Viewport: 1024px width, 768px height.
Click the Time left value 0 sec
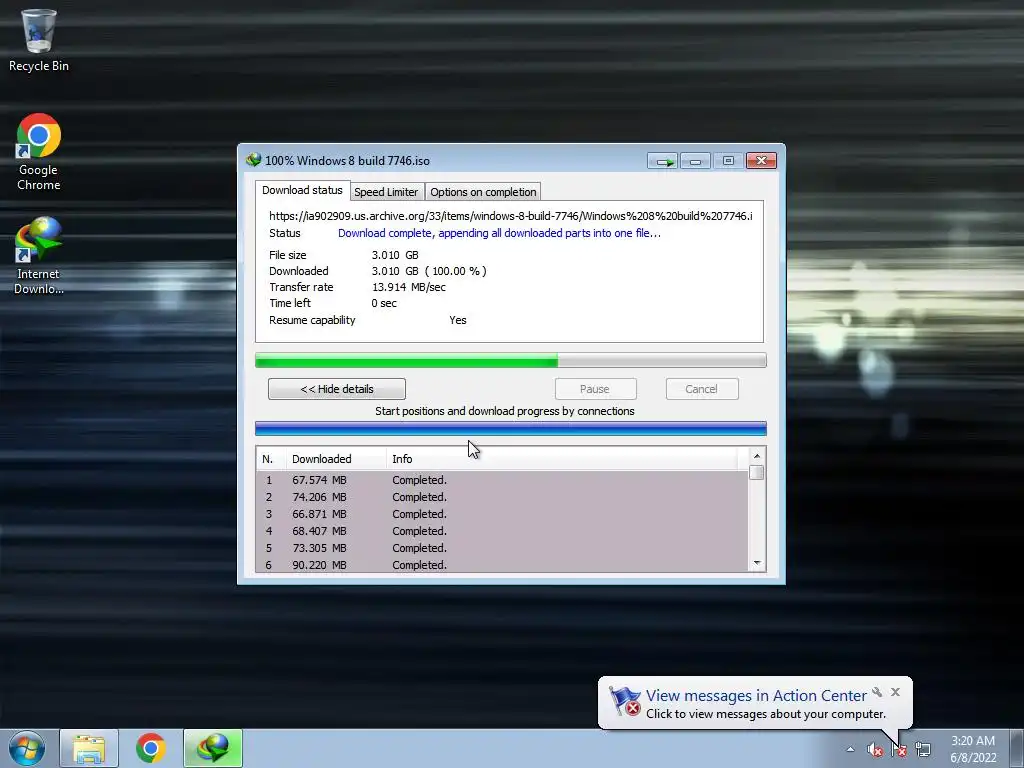click(x=384, y=303)
